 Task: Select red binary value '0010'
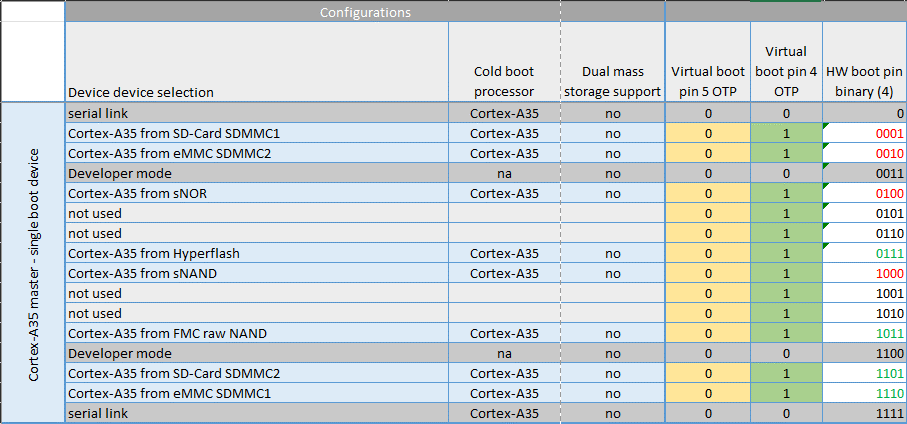(x=864, y=153)
